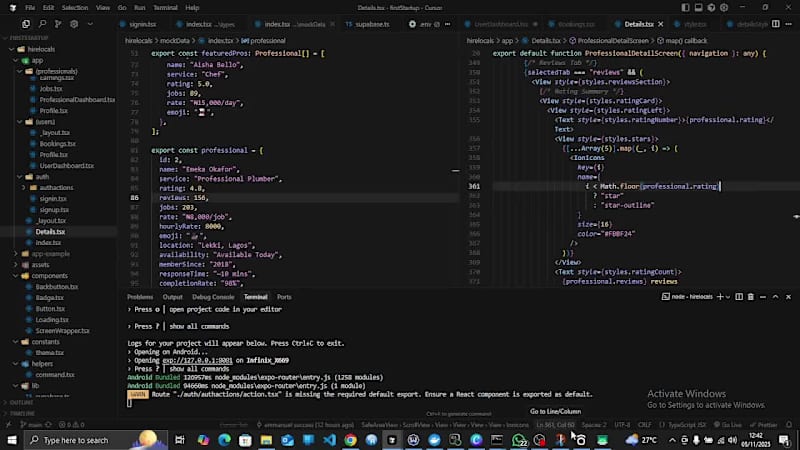The image size is (800, 450).
Task: Maximize panel with up chevron
Action: pos(776,296)
